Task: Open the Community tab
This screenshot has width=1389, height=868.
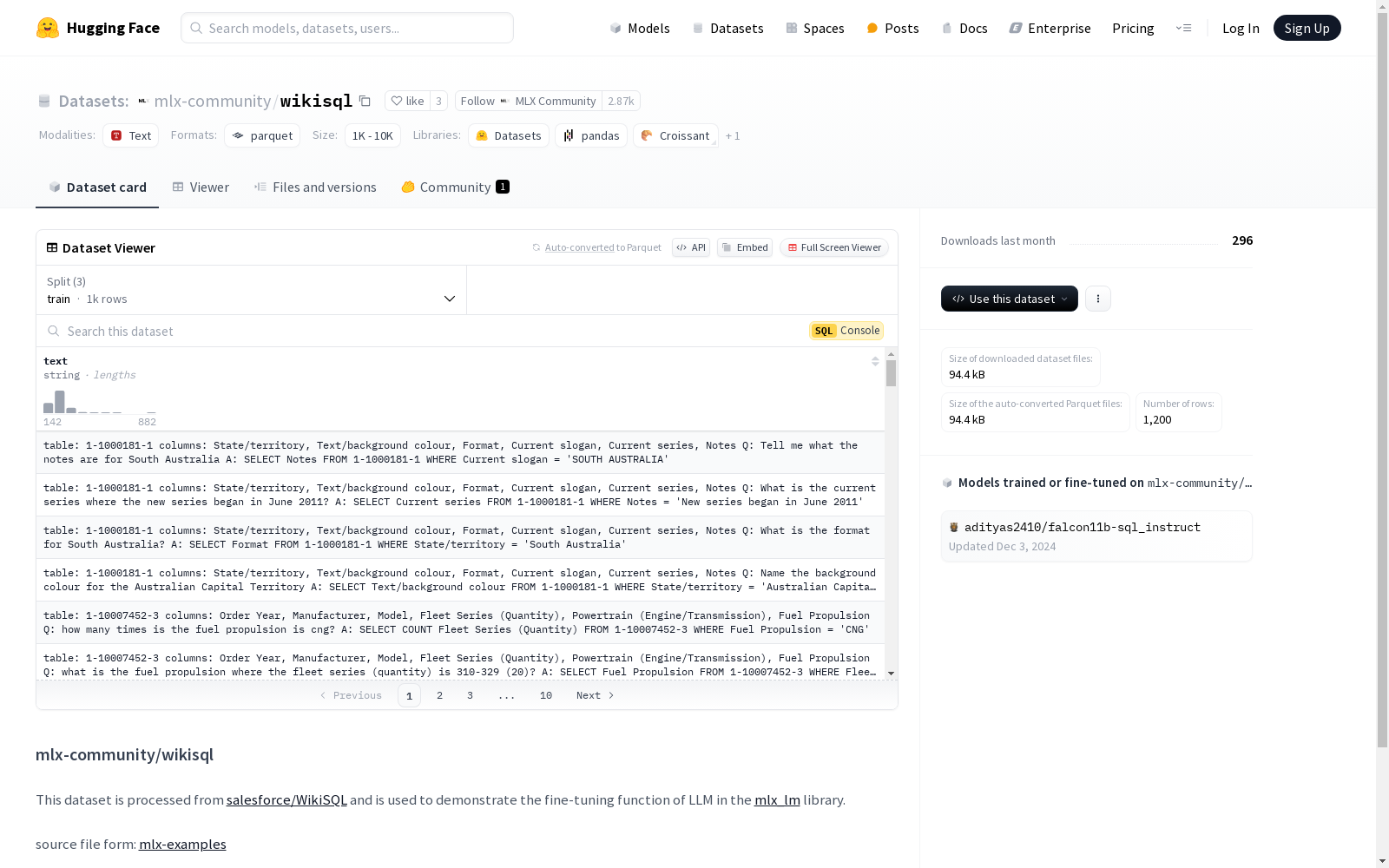Action: click(456, 187)
